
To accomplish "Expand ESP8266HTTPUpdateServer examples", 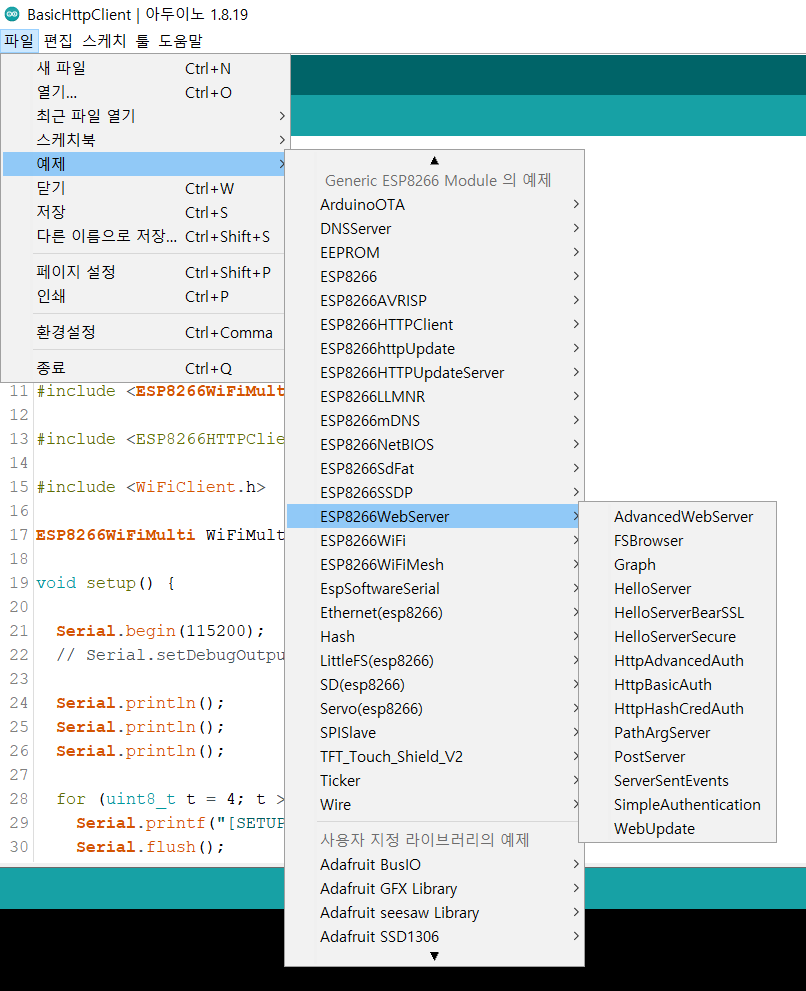I will pos(434,373).
